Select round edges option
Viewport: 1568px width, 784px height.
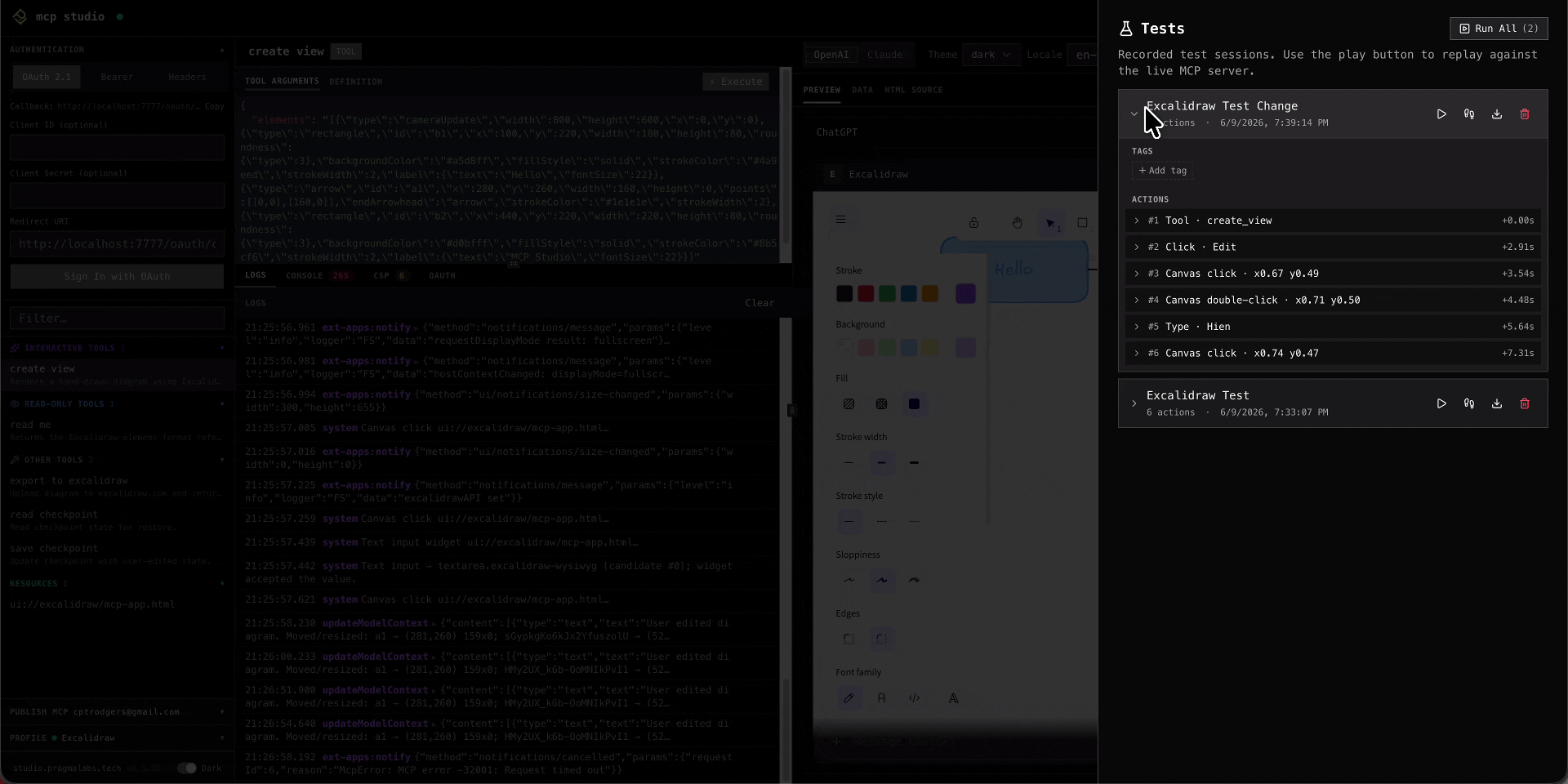(882, 639)
